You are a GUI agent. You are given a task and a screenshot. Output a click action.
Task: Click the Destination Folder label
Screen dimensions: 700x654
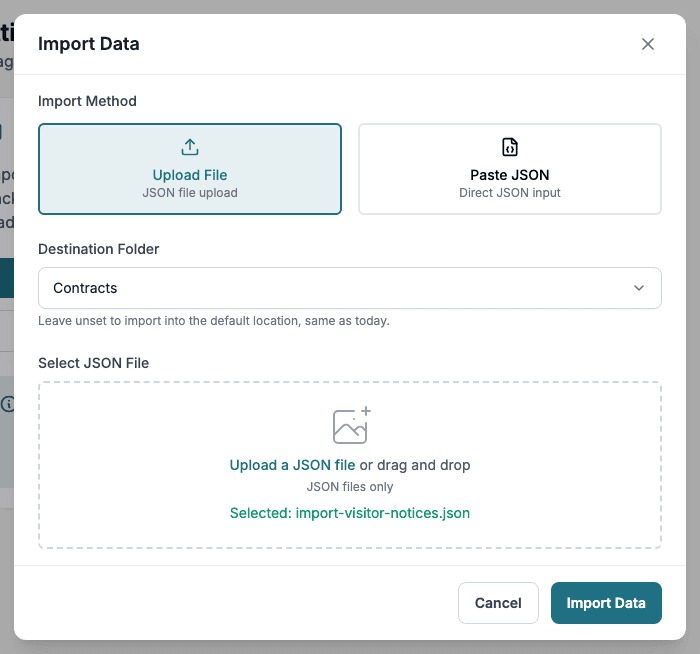pos(99,249)
